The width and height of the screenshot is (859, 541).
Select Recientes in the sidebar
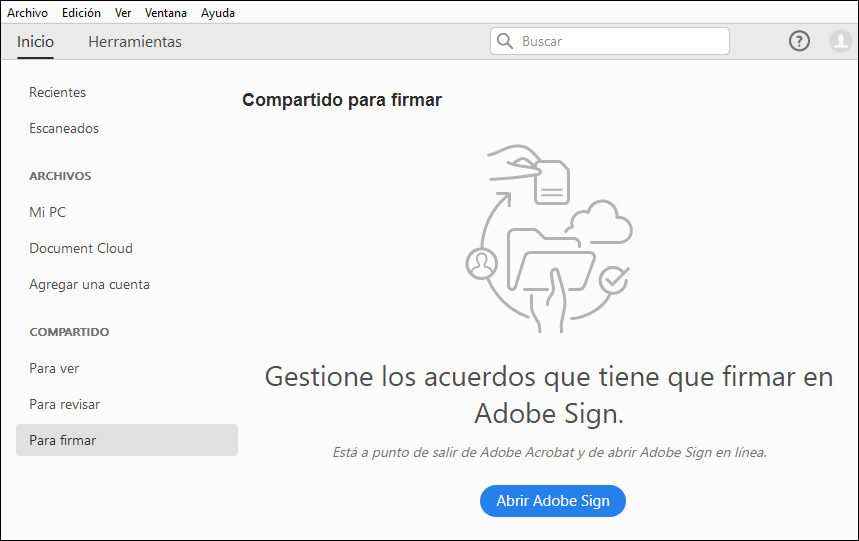58,92
